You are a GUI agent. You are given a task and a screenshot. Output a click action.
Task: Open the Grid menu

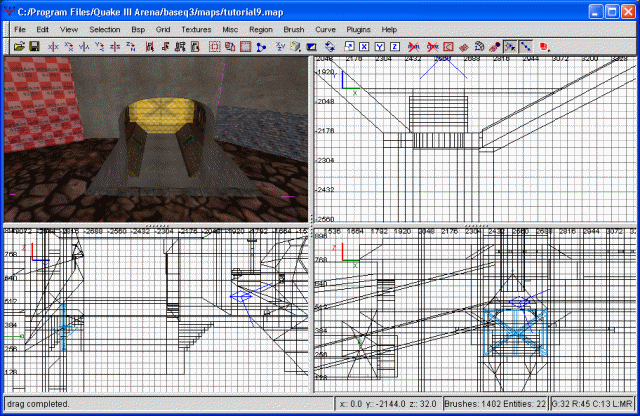pos(163,29)
